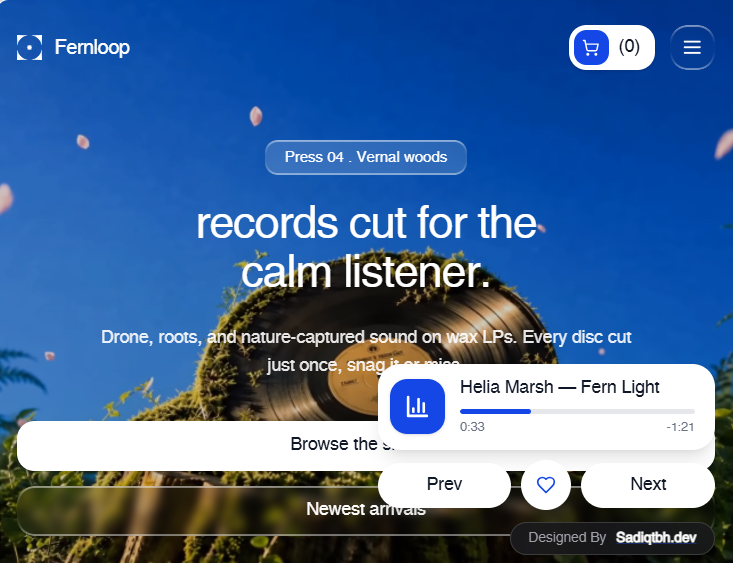The width and height of the screenshot is (733, 563).
Task: Click the blue equalizer player icon
Action: pyautogui.click(x=417, y=406)
